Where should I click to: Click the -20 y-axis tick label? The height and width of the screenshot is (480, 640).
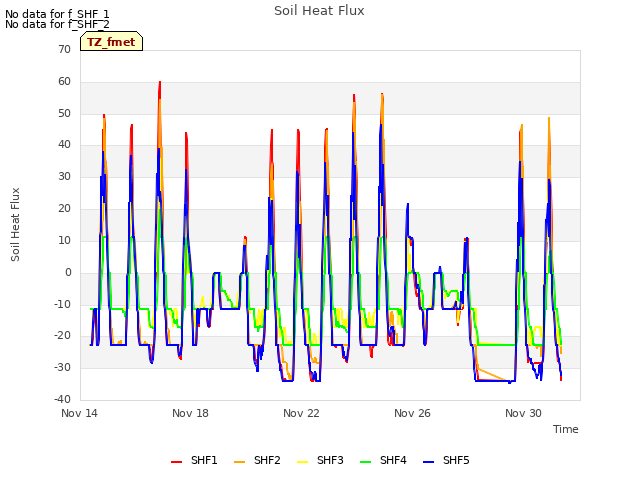click(x=62, y=336)
